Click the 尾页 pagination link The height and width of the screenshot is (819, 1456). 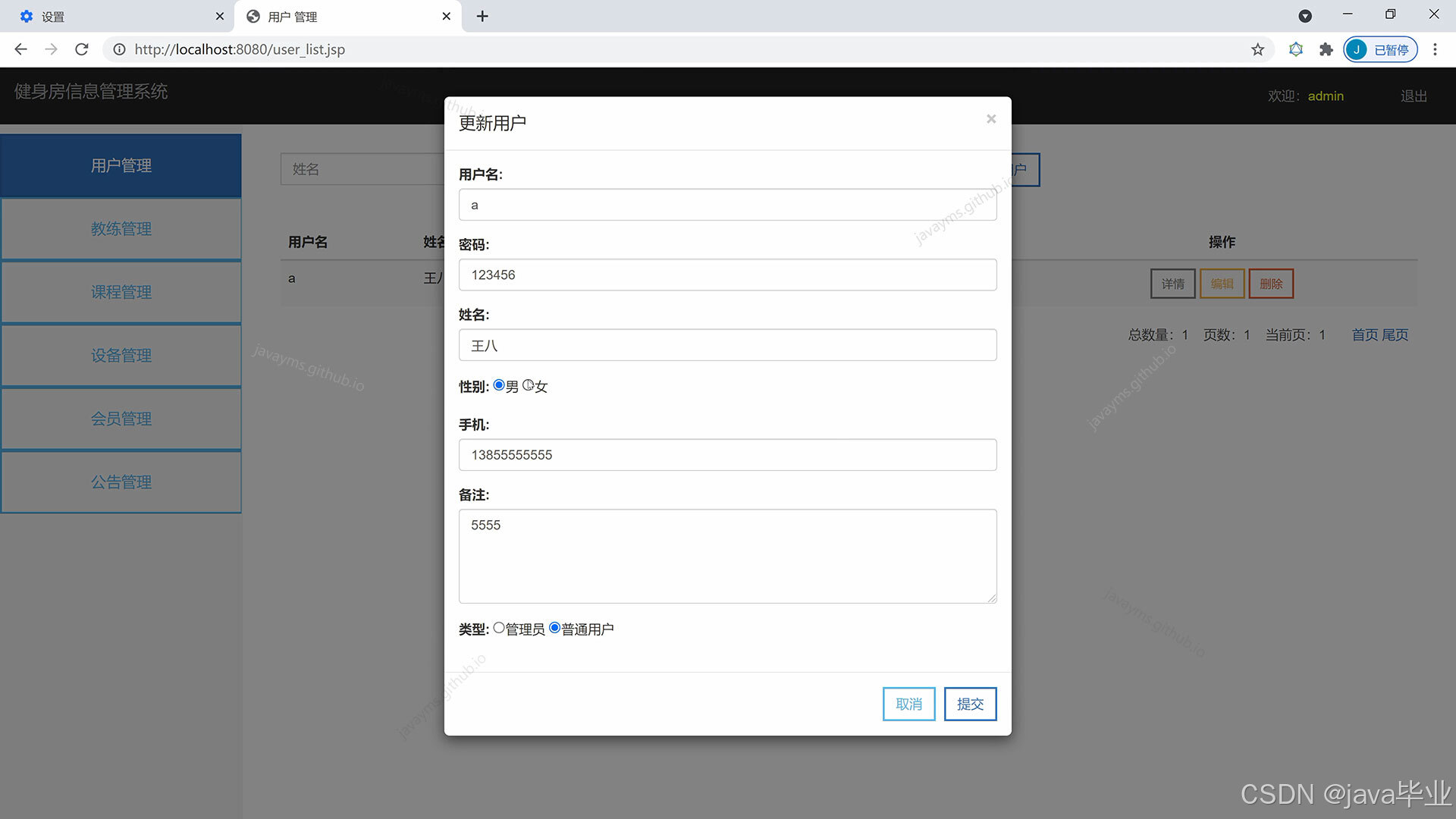point(1395,334)
